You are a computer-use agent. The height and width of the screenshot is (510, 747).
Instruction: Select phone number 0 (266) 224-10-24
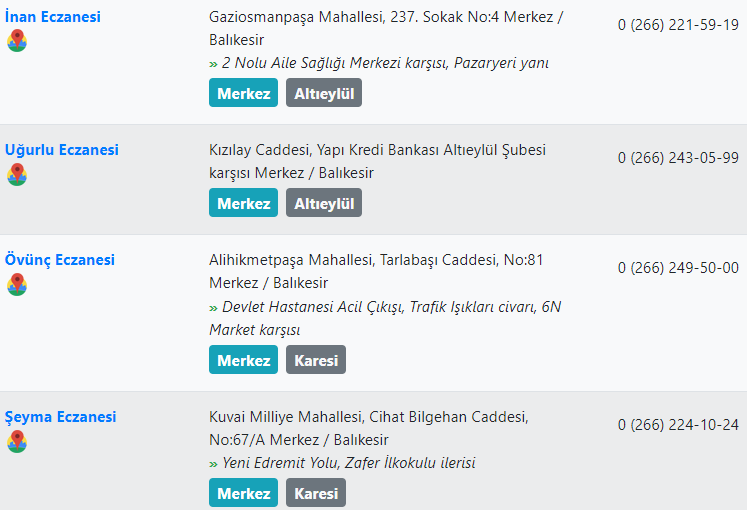[678, 425]
